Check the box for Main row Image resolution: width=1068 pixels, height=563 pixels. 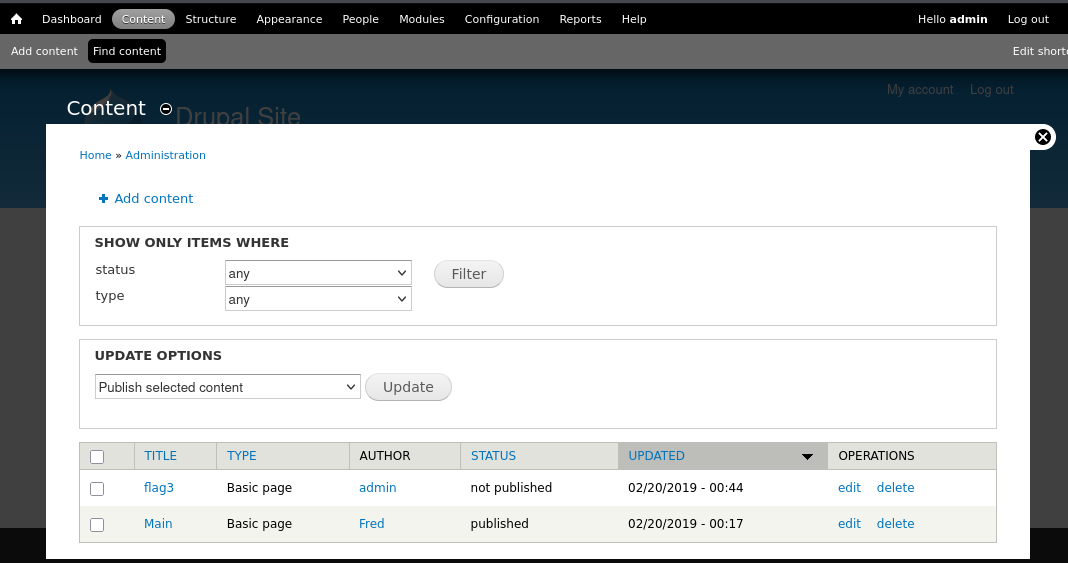pyautogui.click(x=97, y=525)
